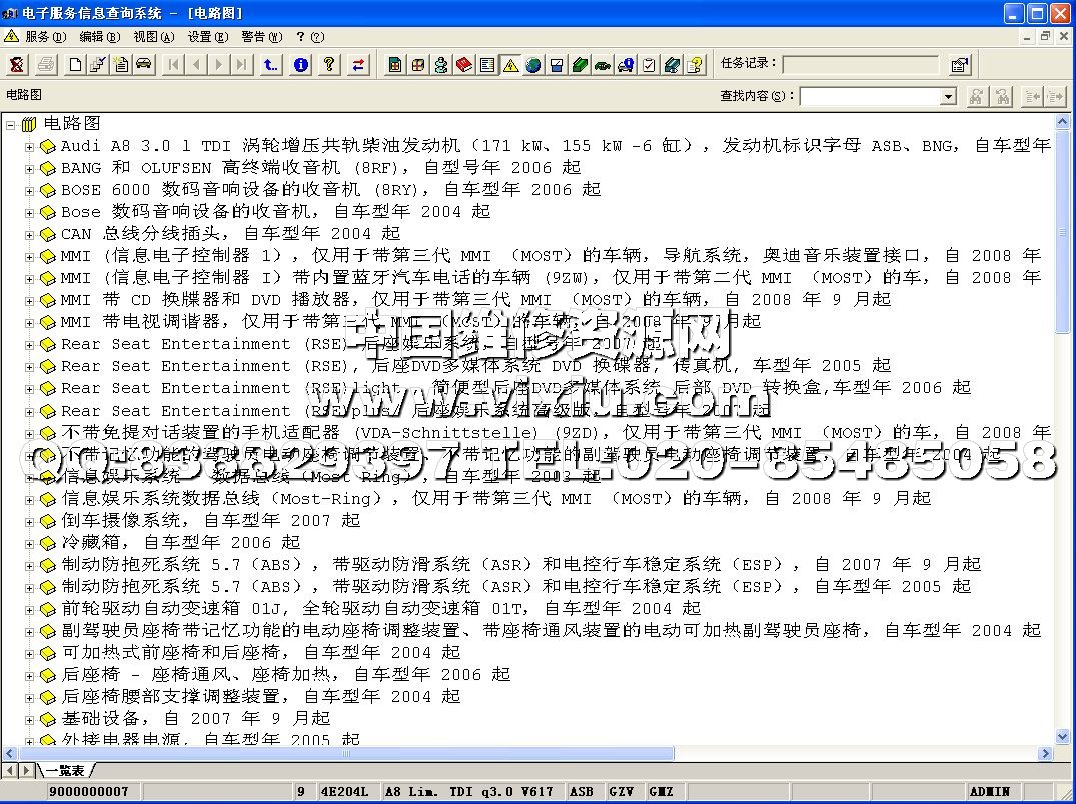Expand the 倒车摄像系统 node

30,521
